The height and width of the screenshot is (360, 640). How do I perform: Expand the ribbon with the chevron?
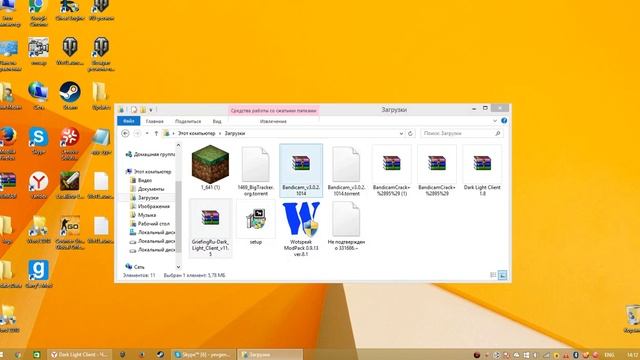[x=495, y=121]
